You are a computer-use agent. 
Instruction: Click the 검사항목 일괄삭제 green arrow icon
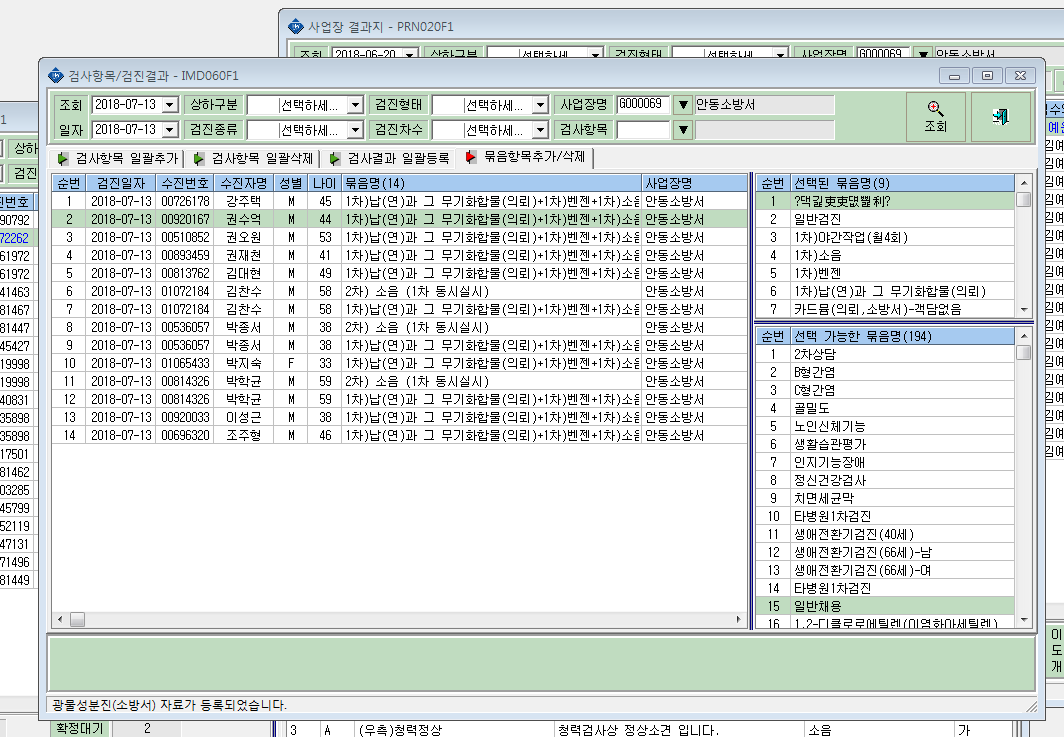click(198, 159)
